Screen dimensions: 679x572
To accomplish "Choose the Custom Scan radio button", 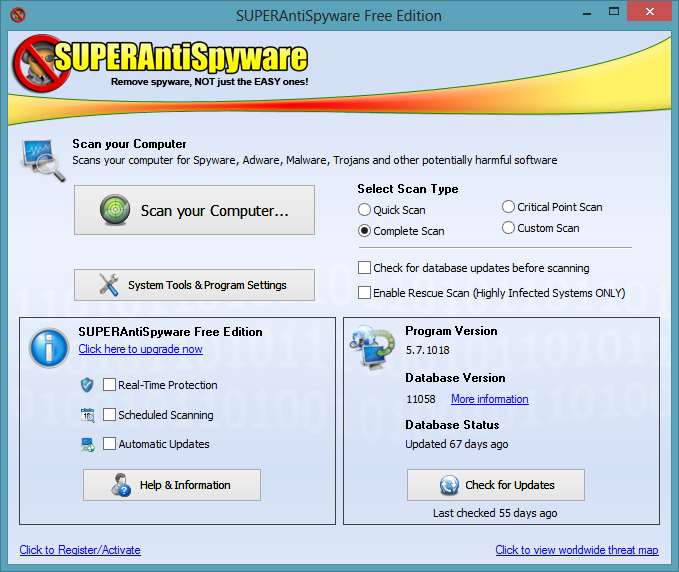I will (509, 228).
